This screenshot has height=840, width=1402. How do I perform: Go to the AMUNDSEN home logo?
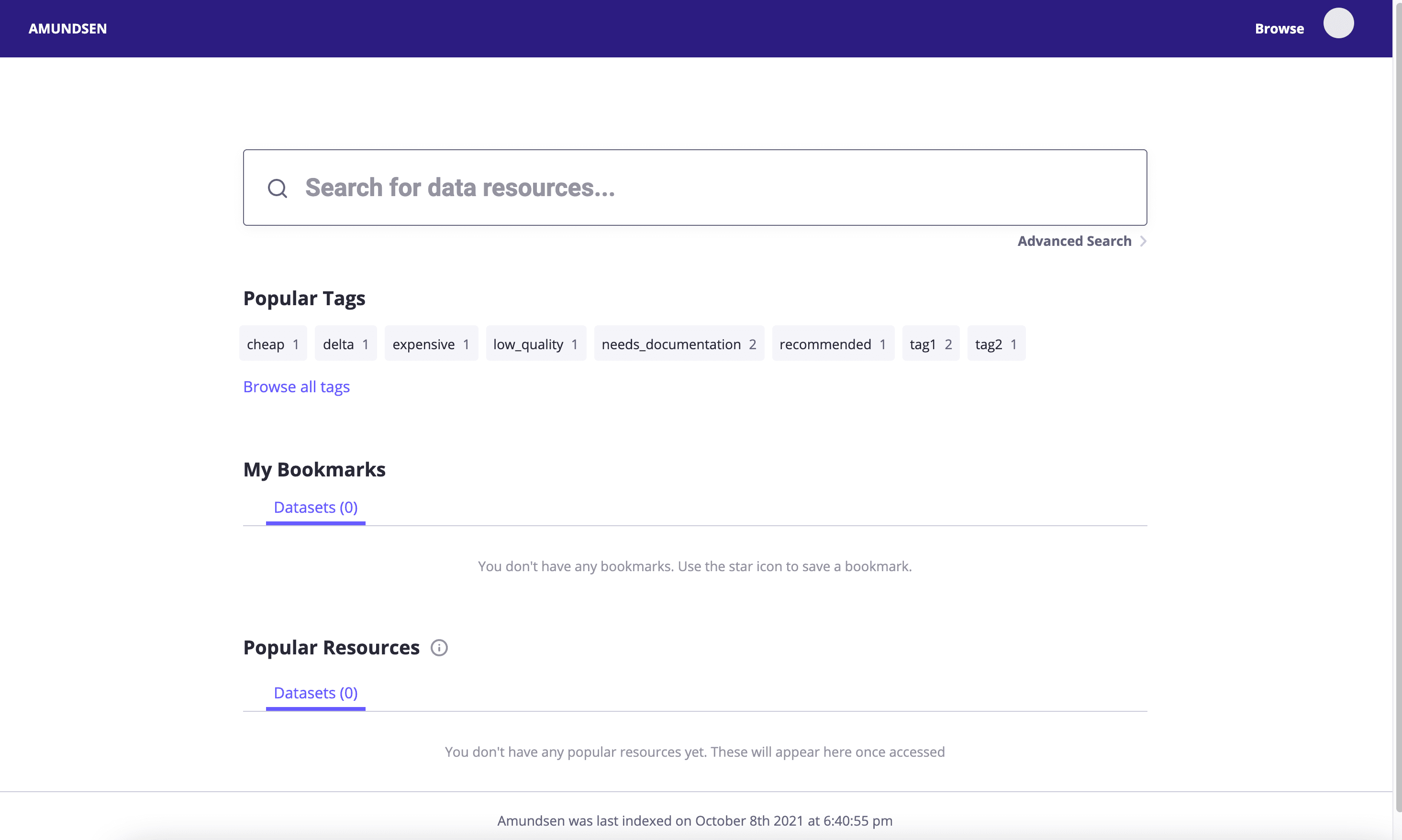(67, 28)
